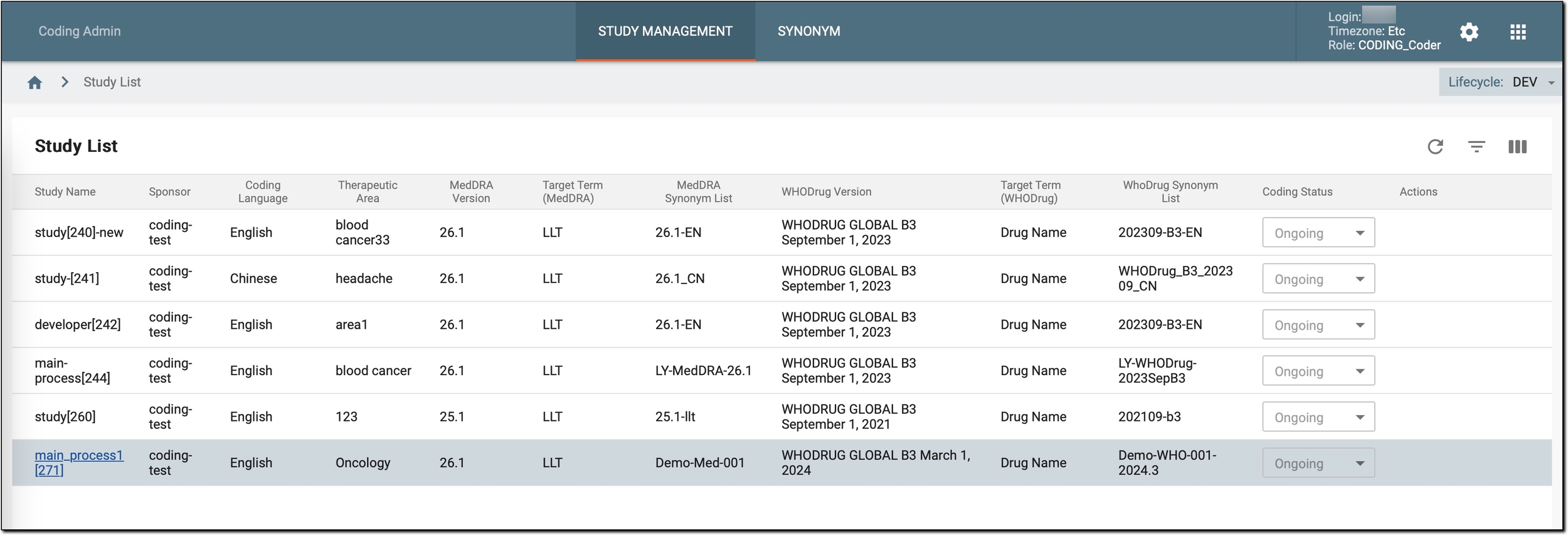
Task: Click the Study List table title
Action: (76, 147)
